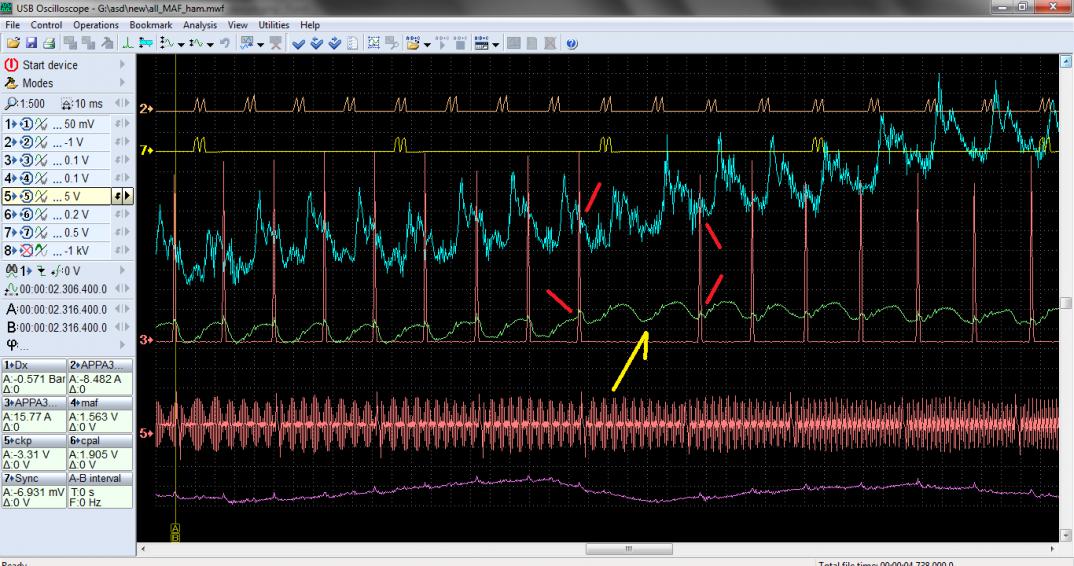Click the single blue checkmark toolbar icon

coord(298,44)
